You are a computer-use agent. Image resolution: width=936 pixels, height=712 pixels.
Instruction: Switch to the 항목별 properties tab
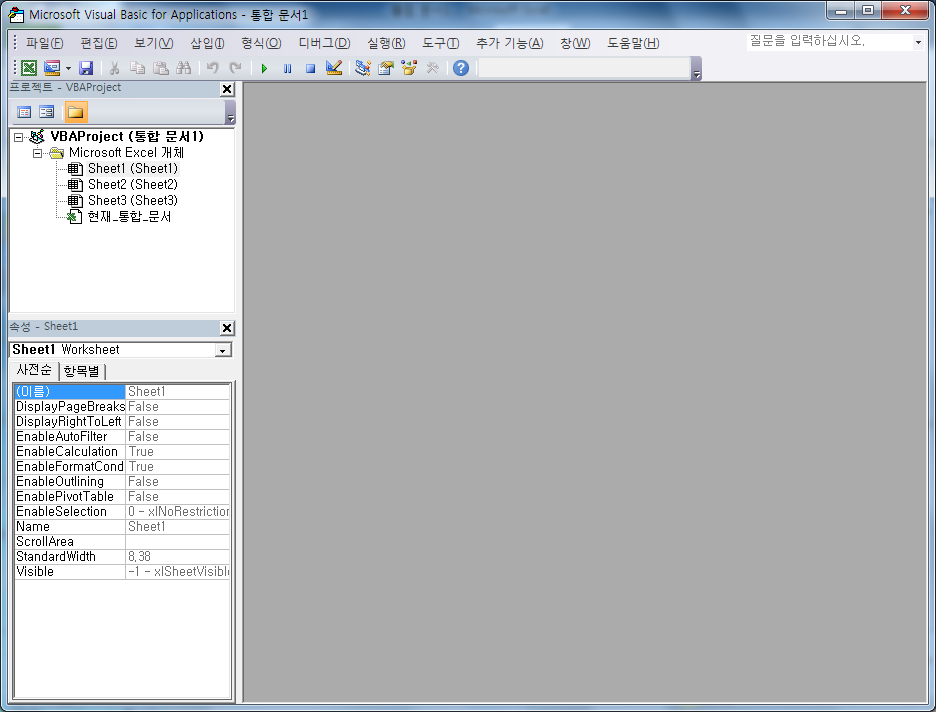(82, 371)
